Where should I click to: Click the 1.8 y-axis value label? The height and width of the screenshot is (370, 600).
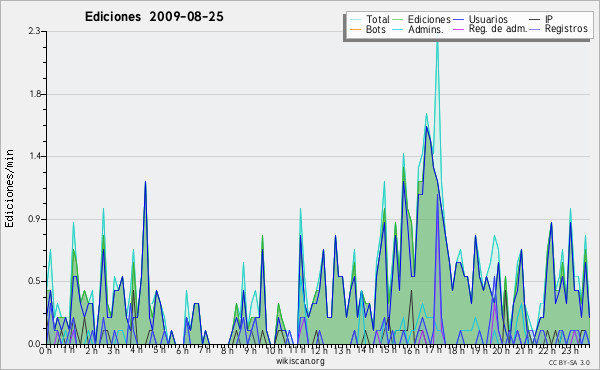(34, 94)
